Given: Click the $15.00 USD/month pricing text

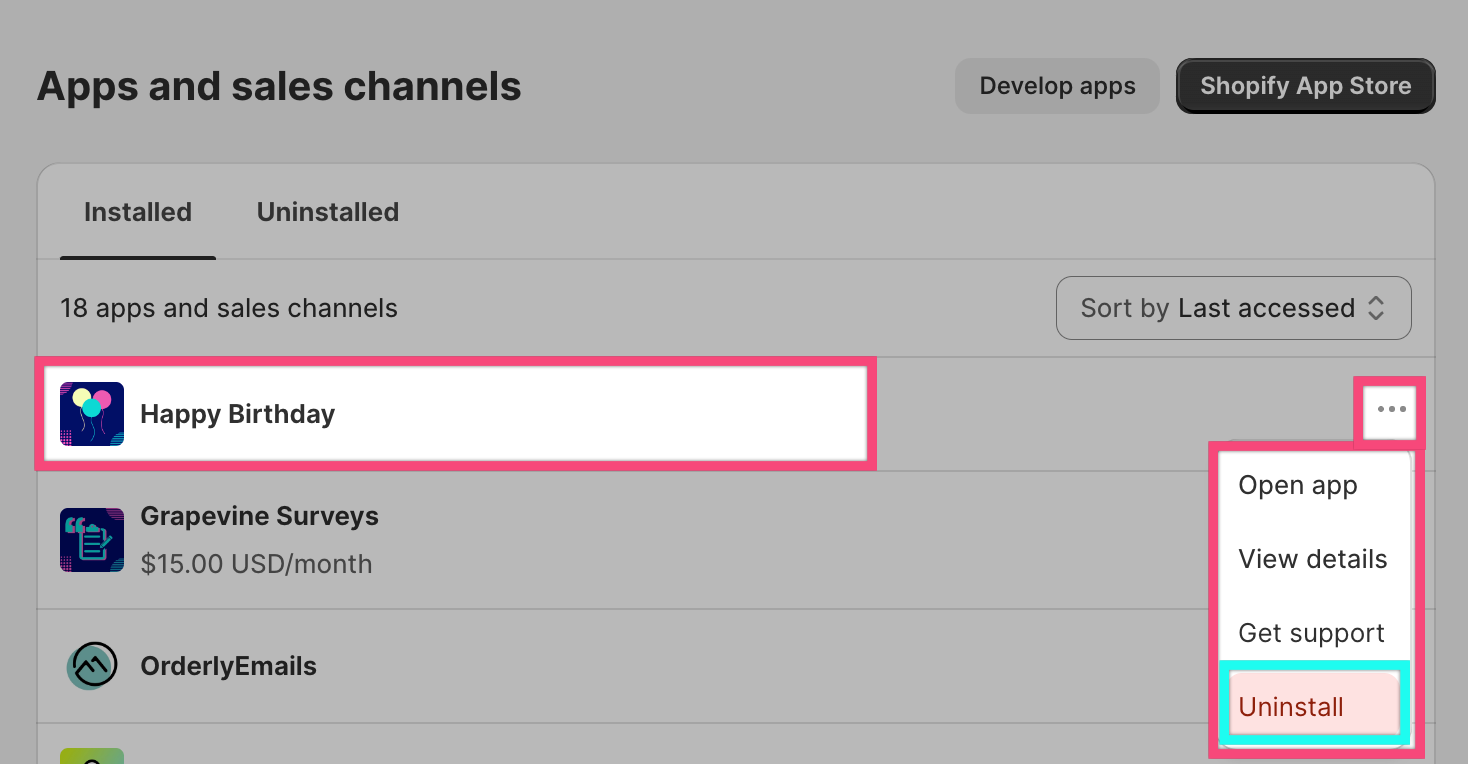Looking at the screenshot, I should [x=256, y=564].
